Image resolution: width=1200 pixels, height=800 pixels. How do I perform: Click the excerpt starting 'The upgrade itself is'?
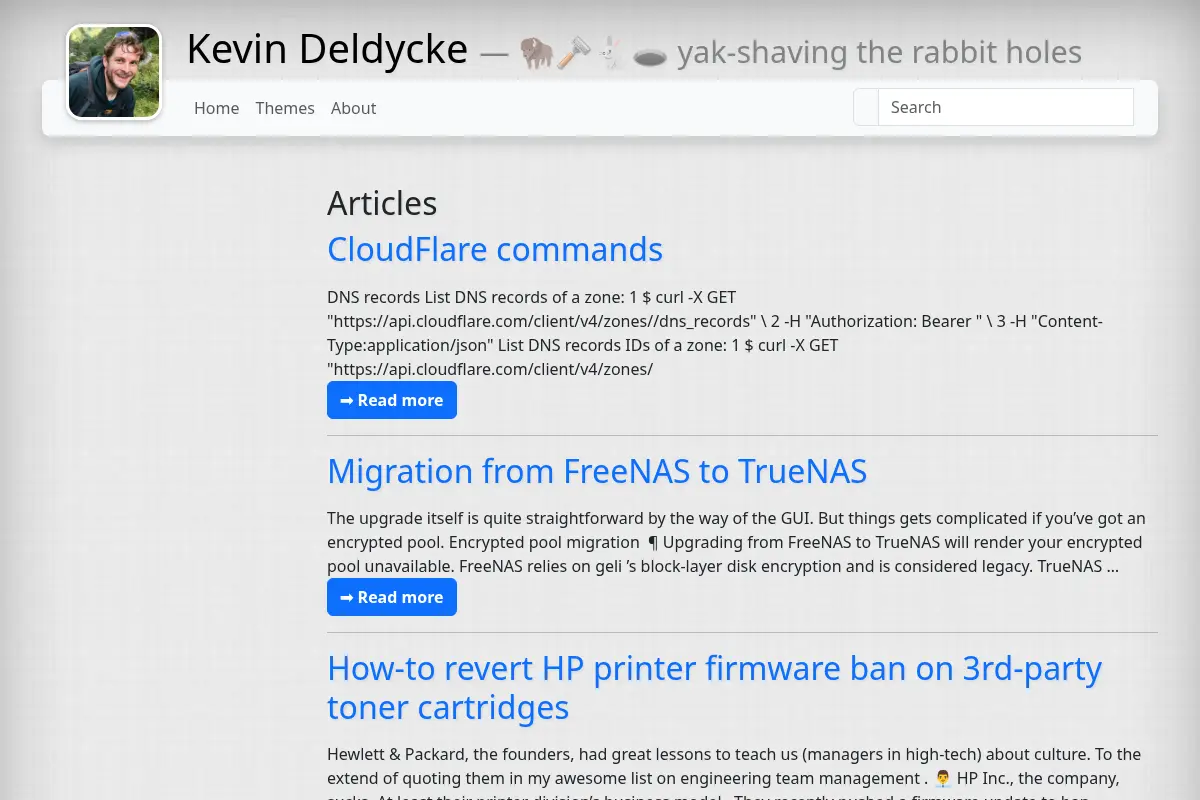736,542
